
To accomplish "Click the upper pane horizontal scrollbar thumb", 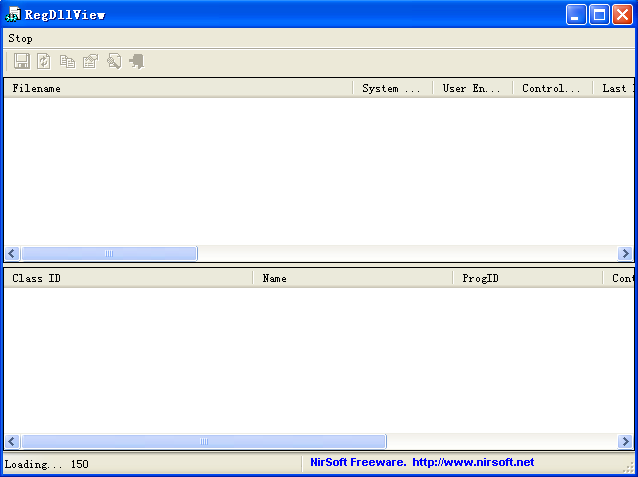I will tap(109, 254).
